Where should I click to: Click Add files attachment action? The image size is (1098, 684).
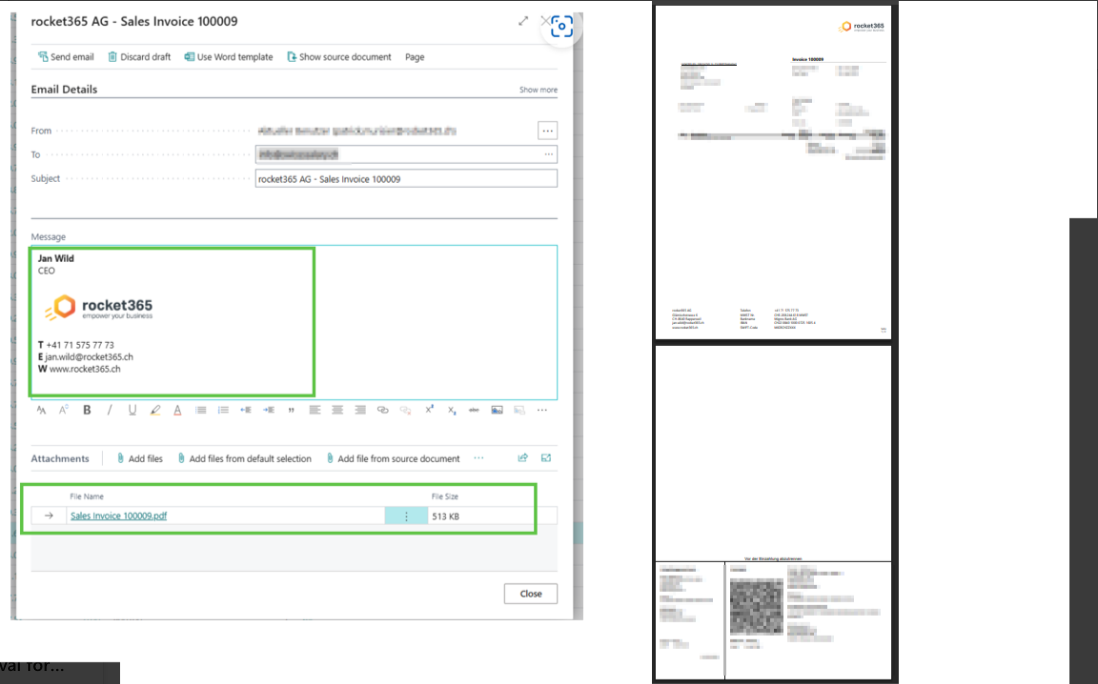(x=139, y=459)
